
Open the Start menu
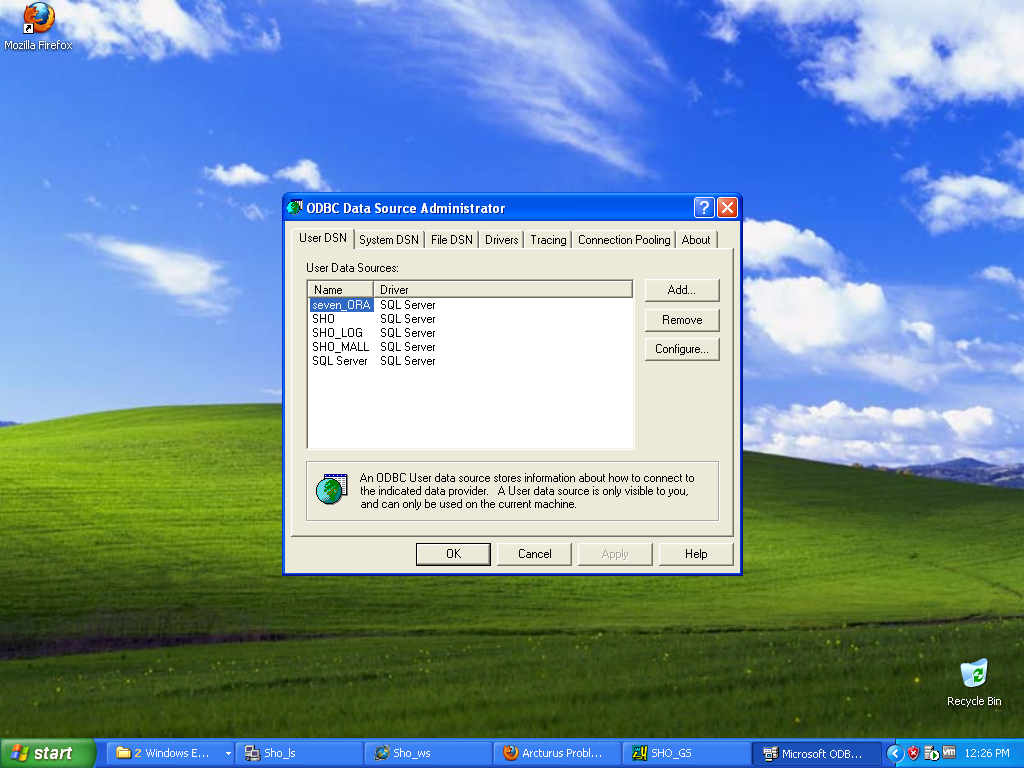click(x=47, y=753)
